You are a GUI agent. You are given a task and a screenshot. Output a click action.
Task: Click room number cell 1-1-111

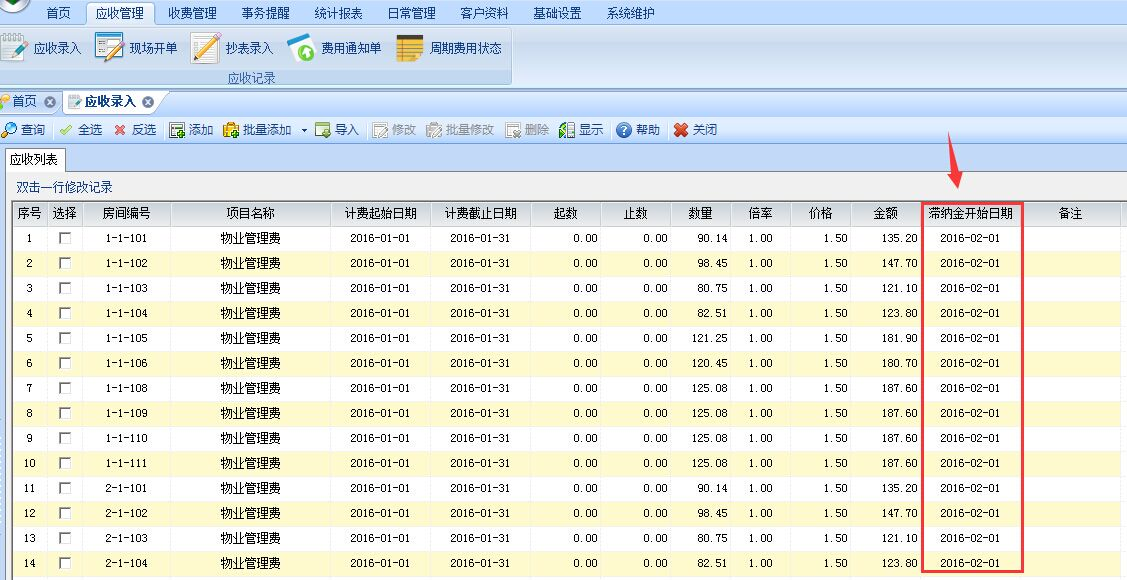[x=126, y=463]
